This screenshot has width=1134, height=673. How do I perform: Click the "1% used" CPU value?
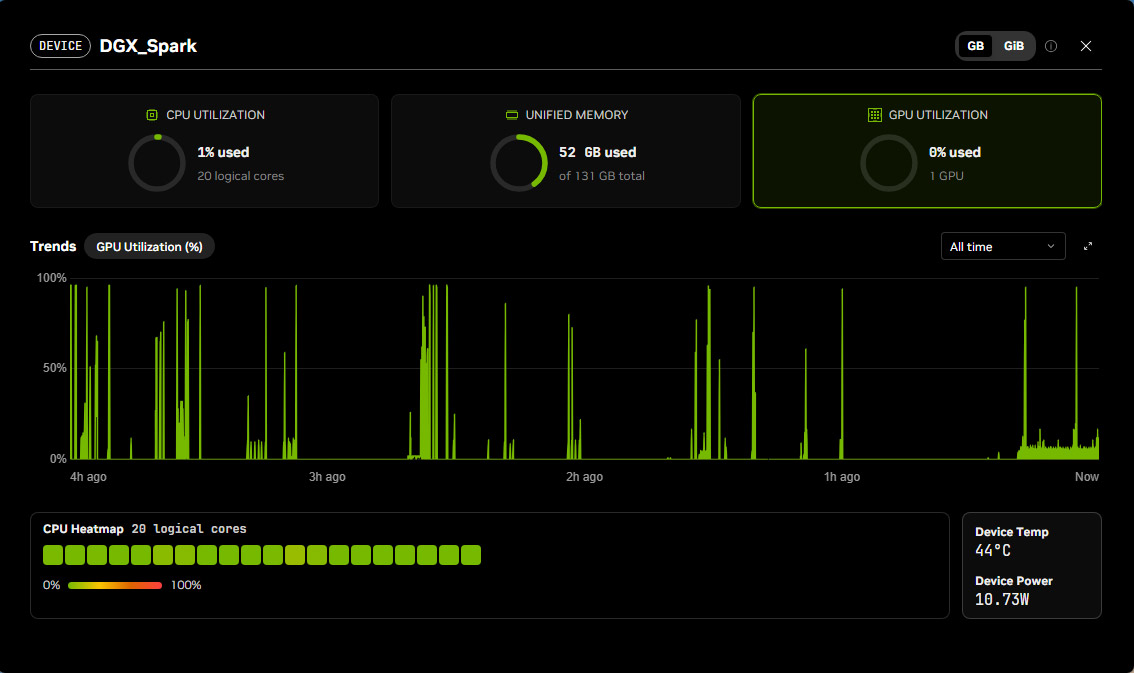coord(223,153)
